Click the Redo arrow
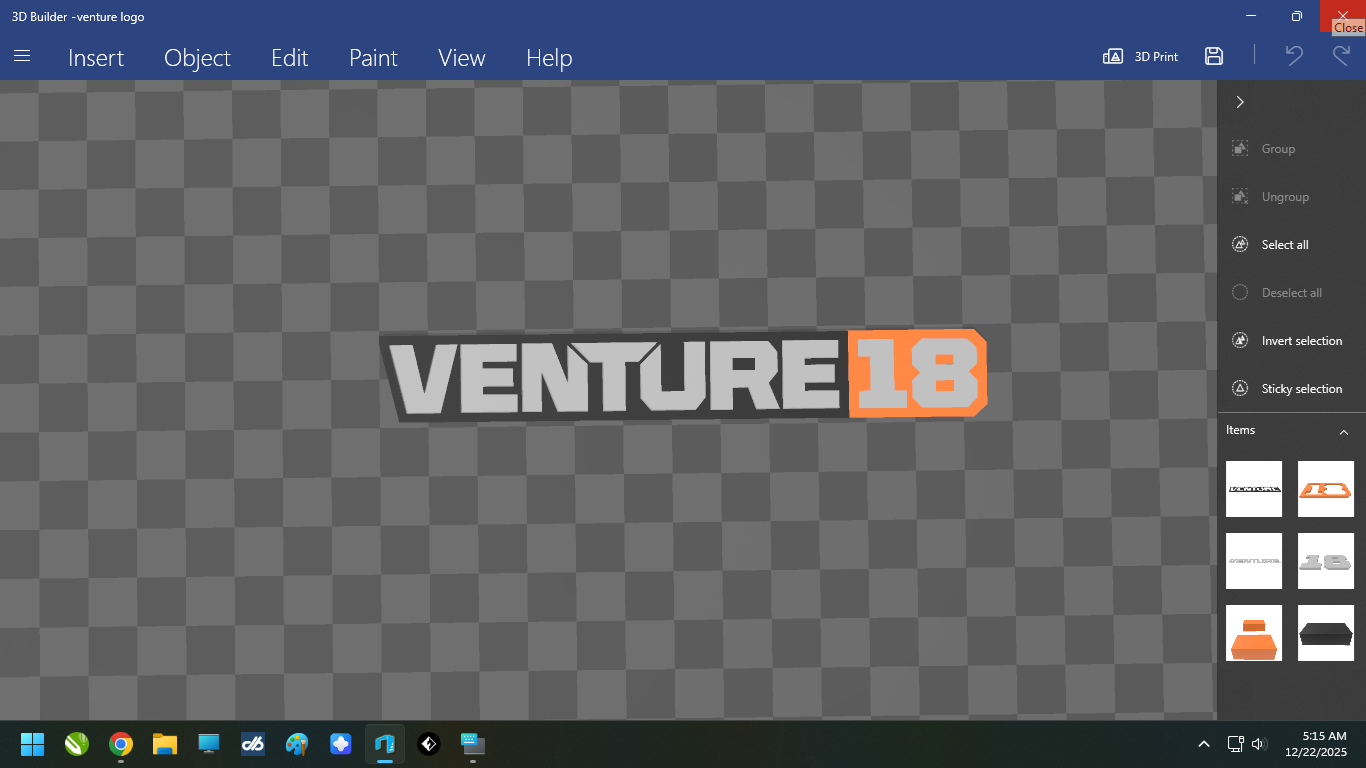1366x768 pixels. click(1341, 56)
